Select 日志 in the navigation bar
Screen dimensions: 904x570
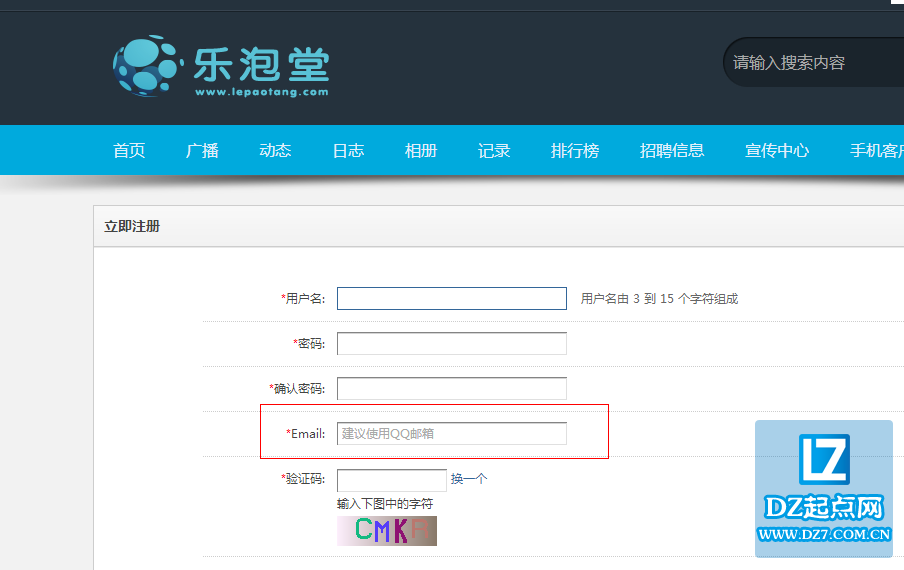348,151
